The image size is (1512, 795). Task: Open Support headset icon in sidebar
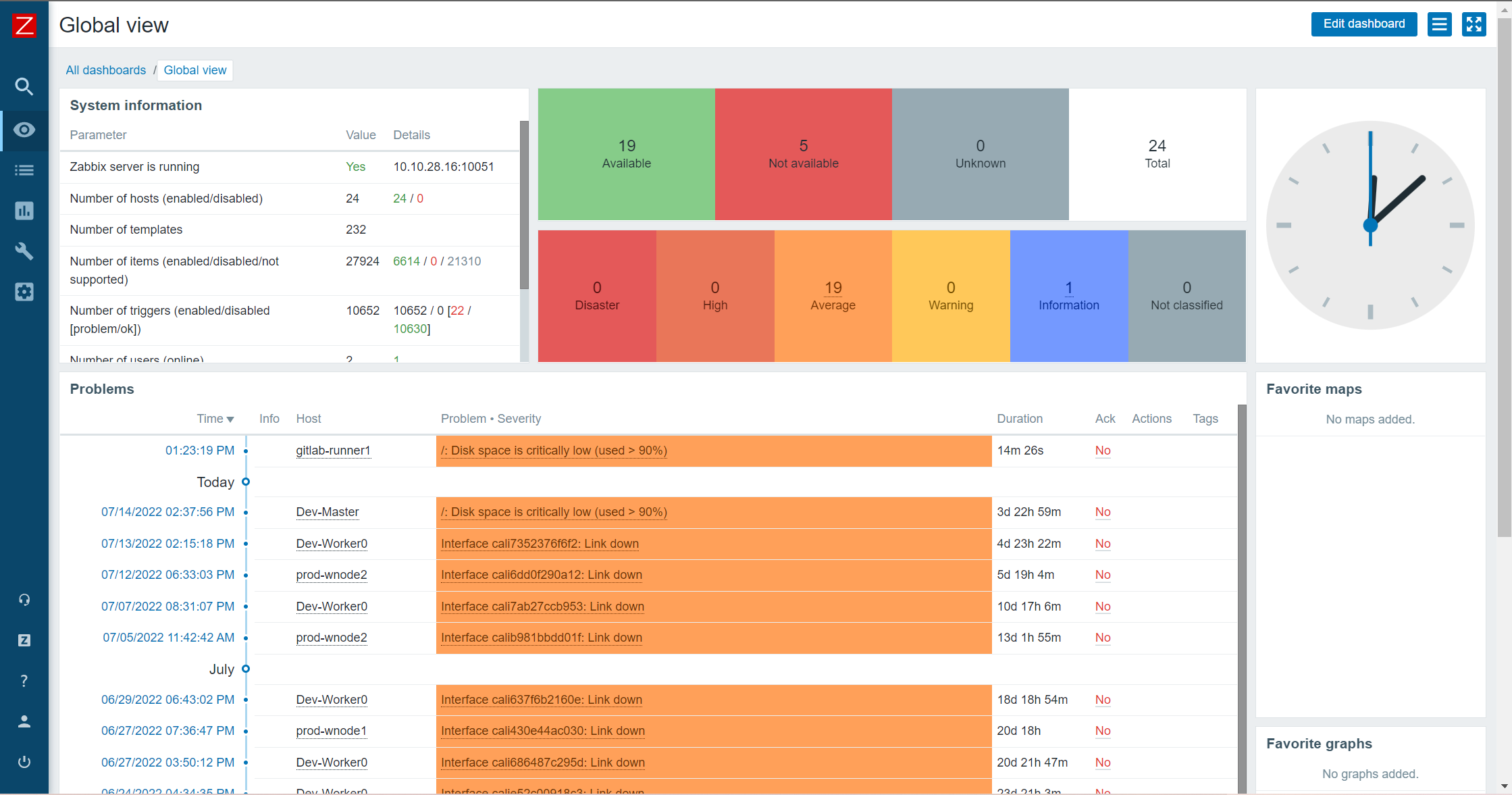(24, 600)
